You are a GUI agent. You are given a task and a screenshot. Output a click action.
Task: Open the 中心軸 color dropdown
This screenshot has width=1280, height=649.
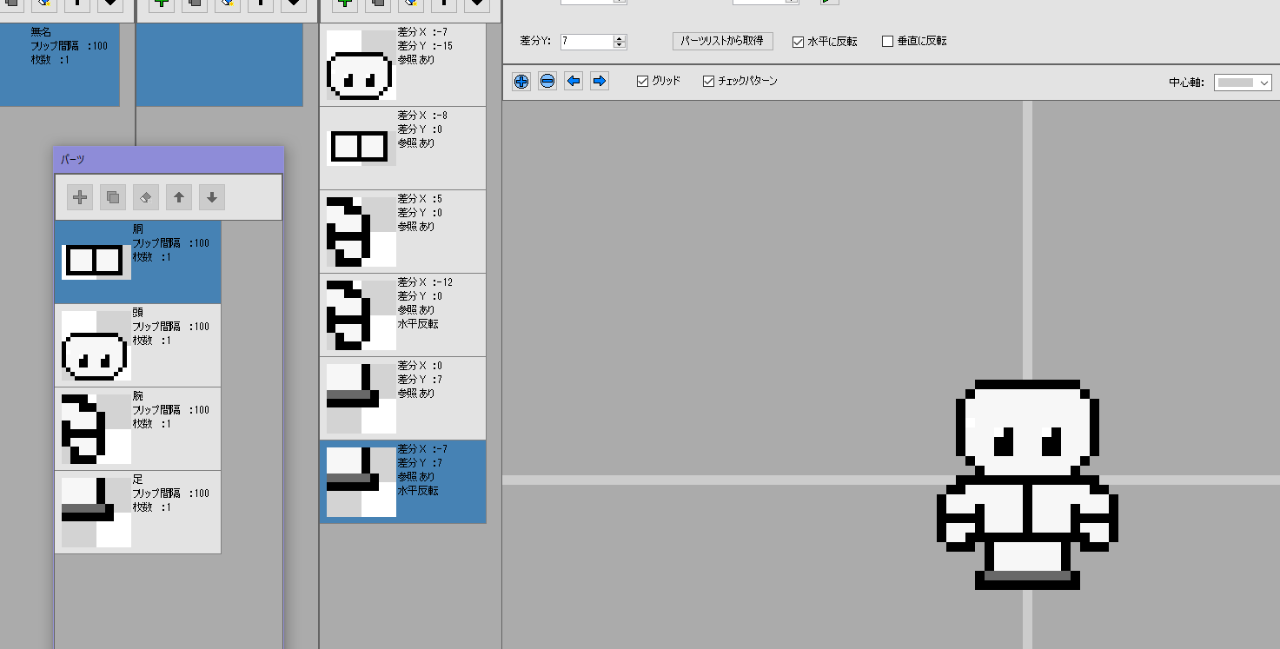pyautogui.click(x=1242, y=83)
